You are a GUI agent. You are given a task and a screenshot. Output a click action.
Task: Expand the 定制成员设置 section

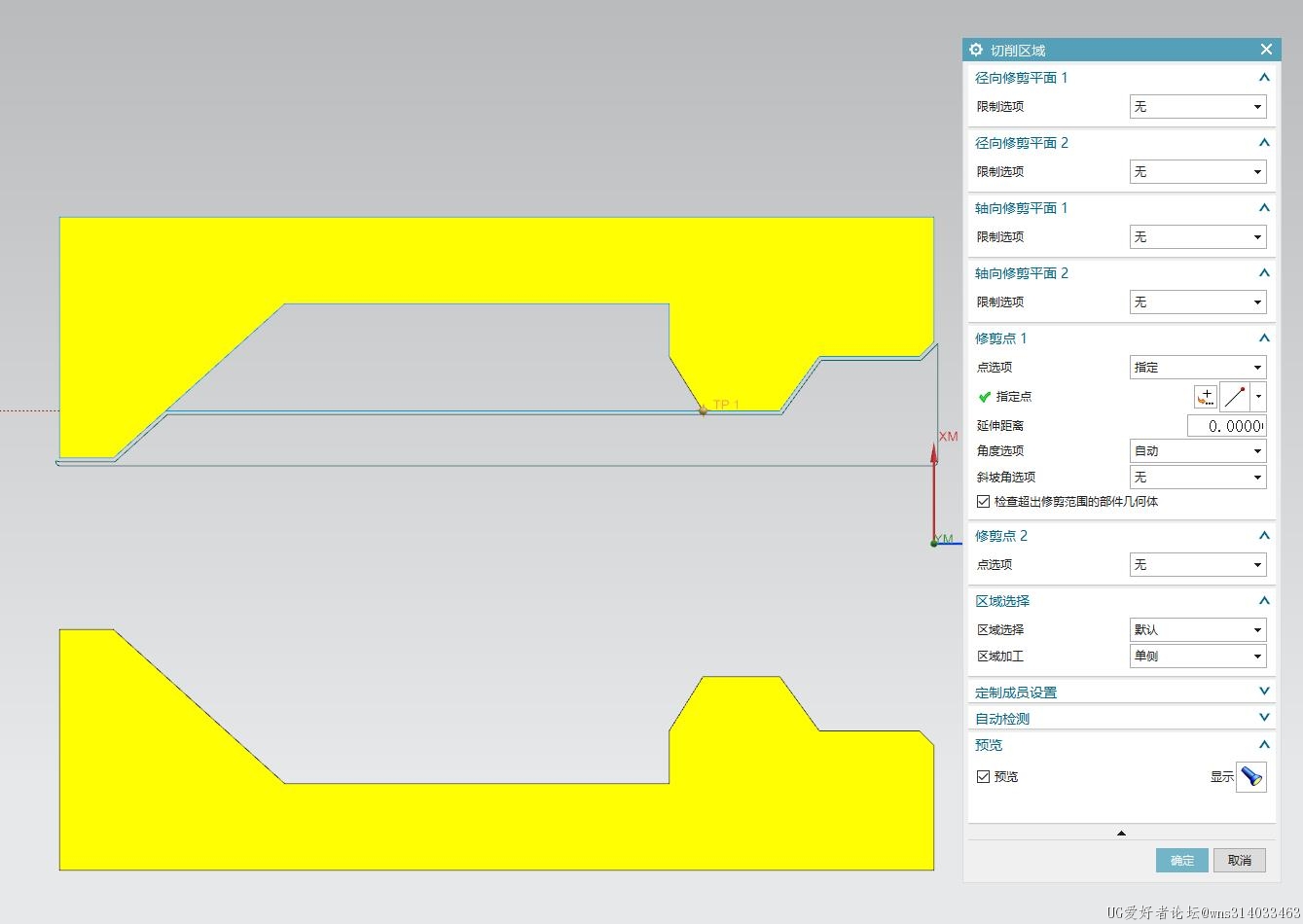[x=1264, y=692]
